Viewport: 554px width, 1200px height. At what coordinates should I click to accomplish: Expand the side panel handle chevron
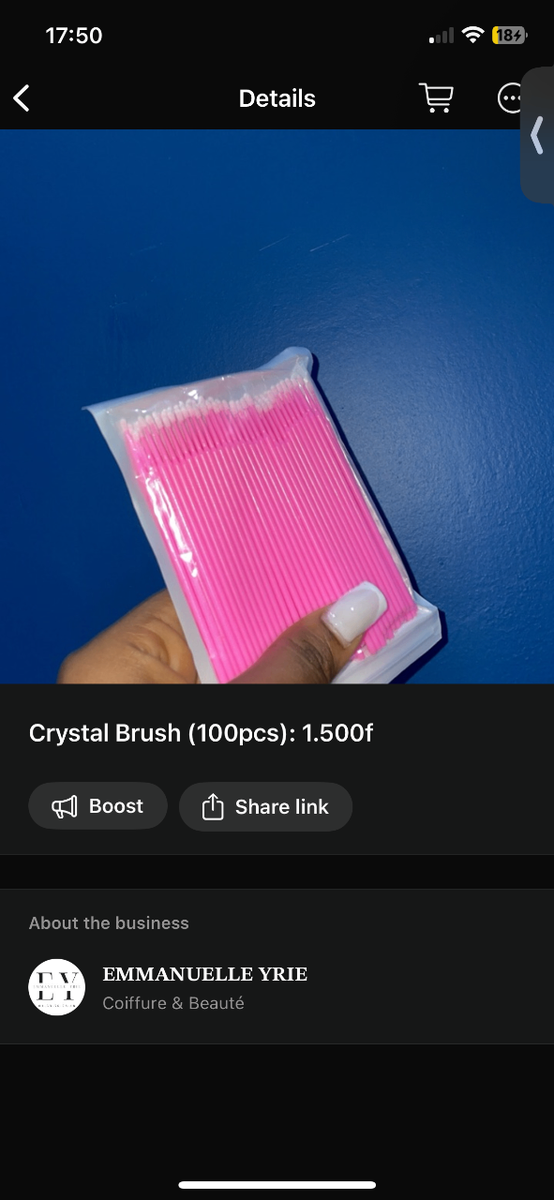point(537,135)
